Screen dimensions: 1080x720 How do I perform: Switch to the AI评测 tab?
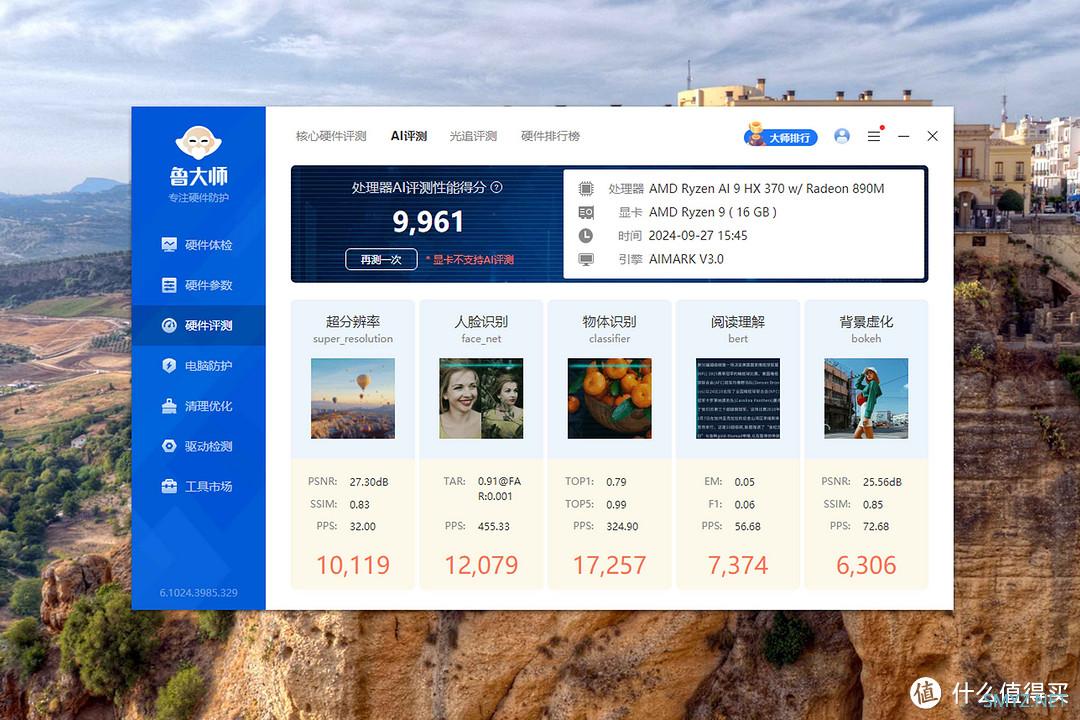coord(408,136)
